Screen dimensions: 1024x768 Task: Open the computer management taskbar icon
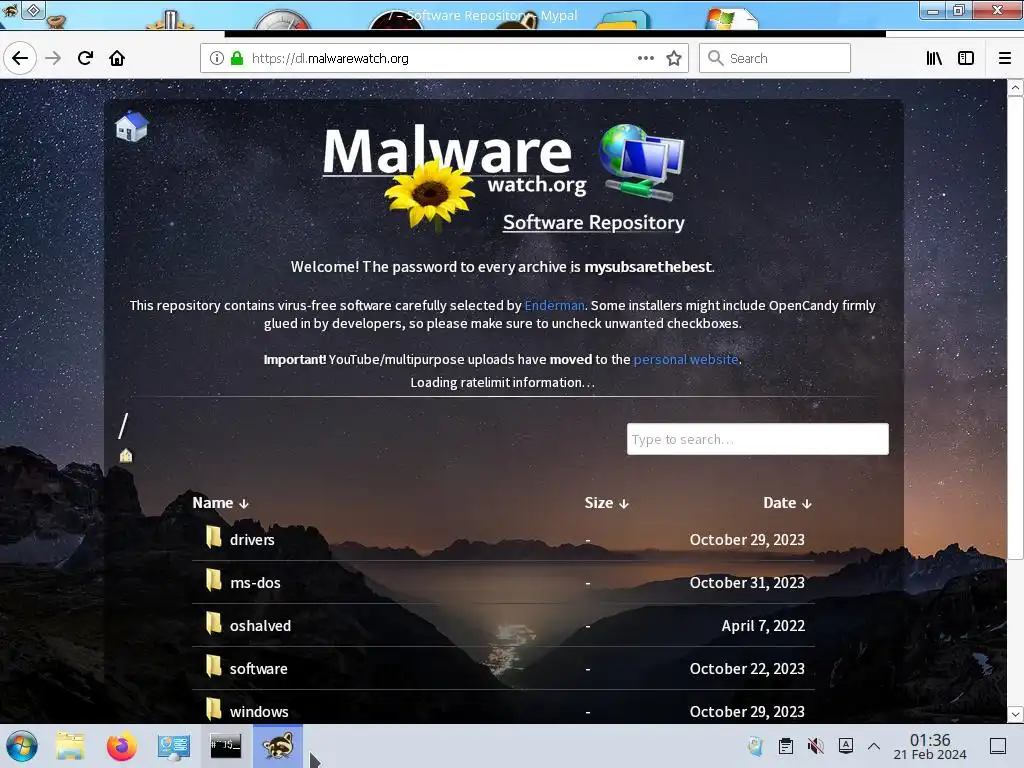pos(173,746)
